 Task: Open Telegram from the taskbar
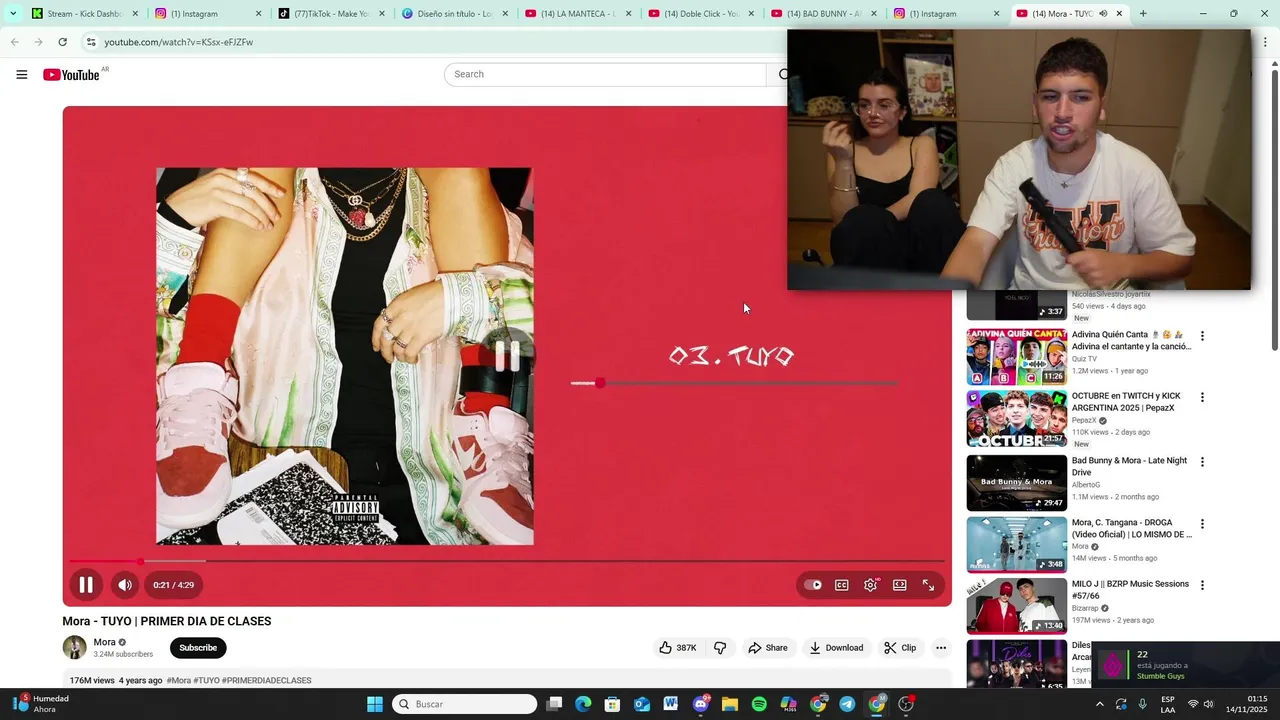coord(847,704)
